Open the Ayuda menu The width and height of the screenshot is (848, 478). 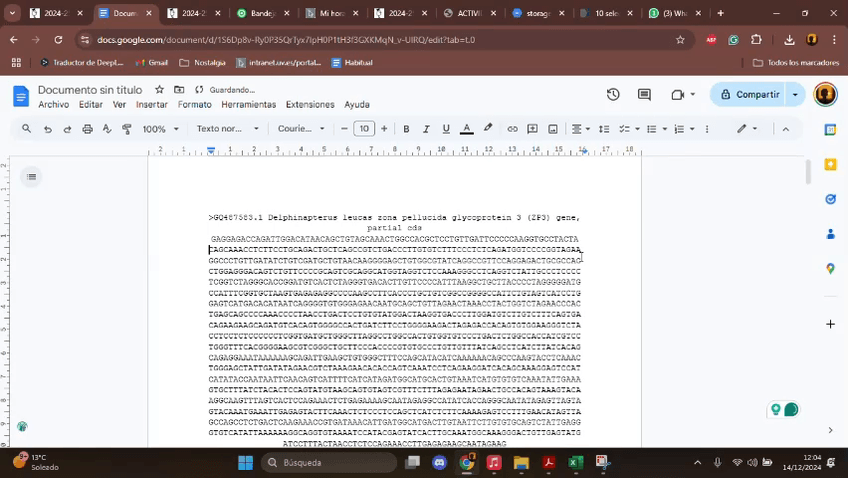click(357, 104)
